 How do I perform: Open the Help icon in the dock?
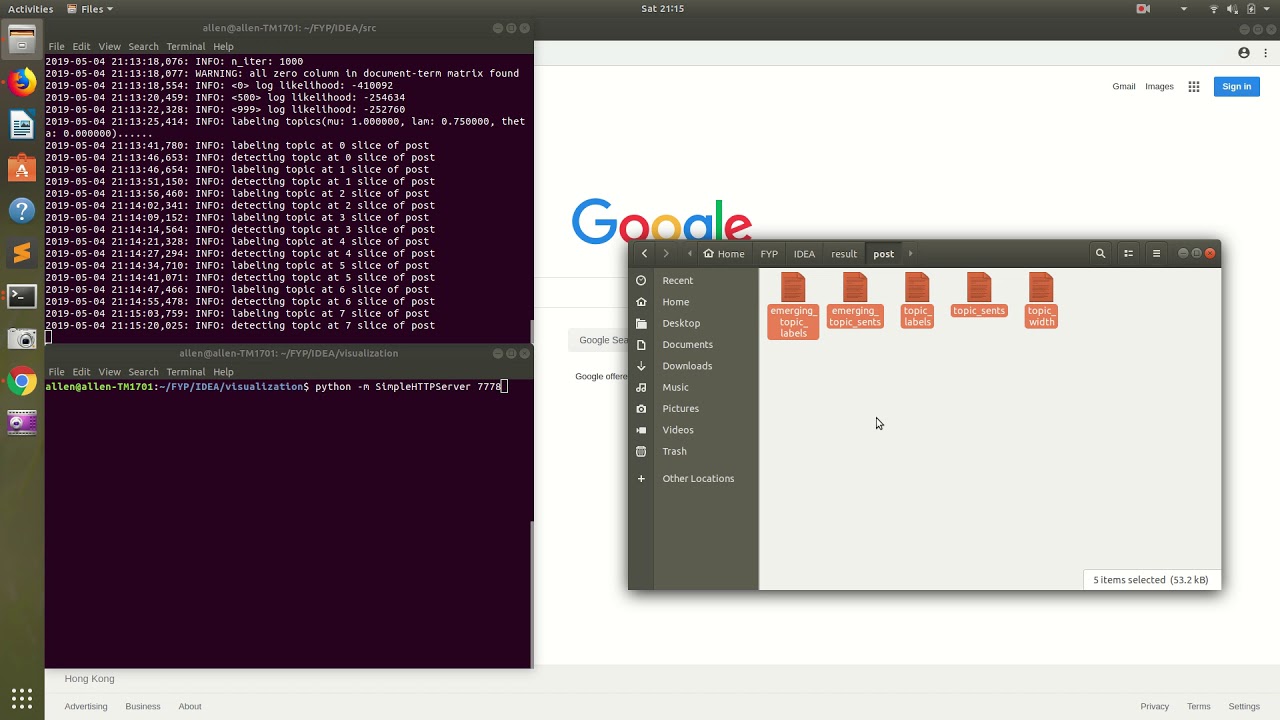coord(22,211)
